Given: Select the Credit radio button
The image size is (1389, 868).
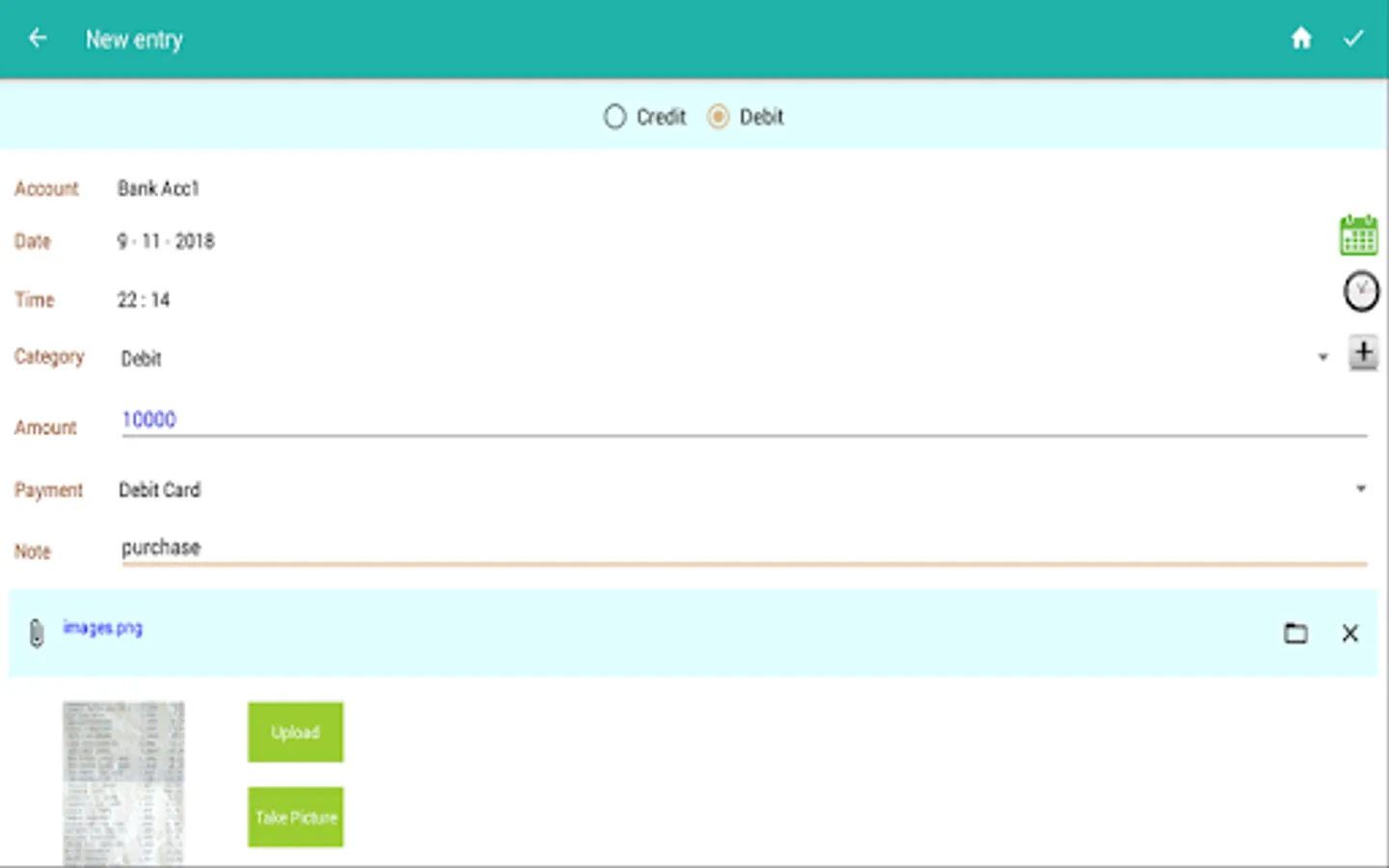Looking at the screenshot, I should pos(614,116).
